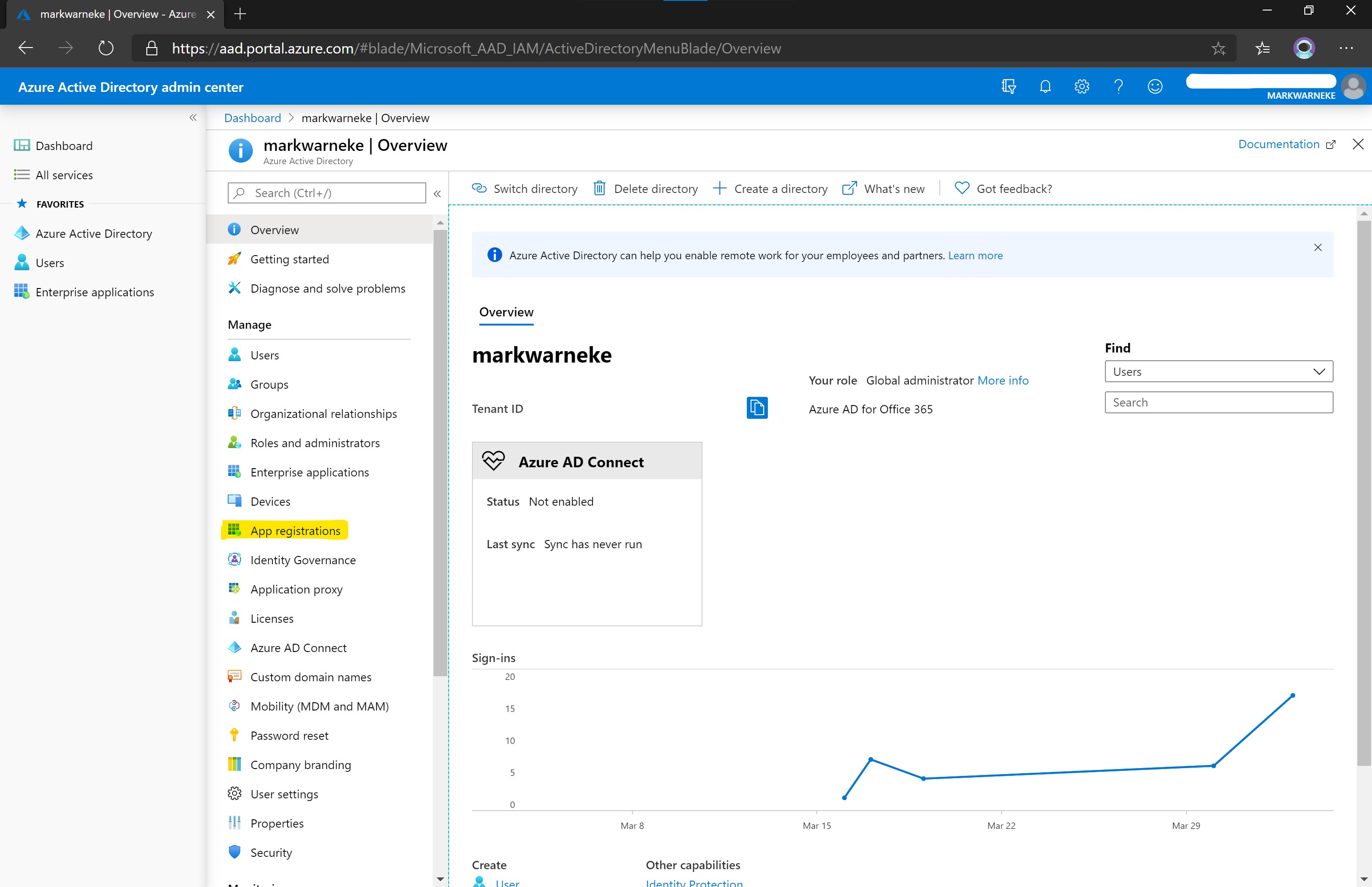
Task: Open Documentation link in top right
Action: coord(1279,144)
